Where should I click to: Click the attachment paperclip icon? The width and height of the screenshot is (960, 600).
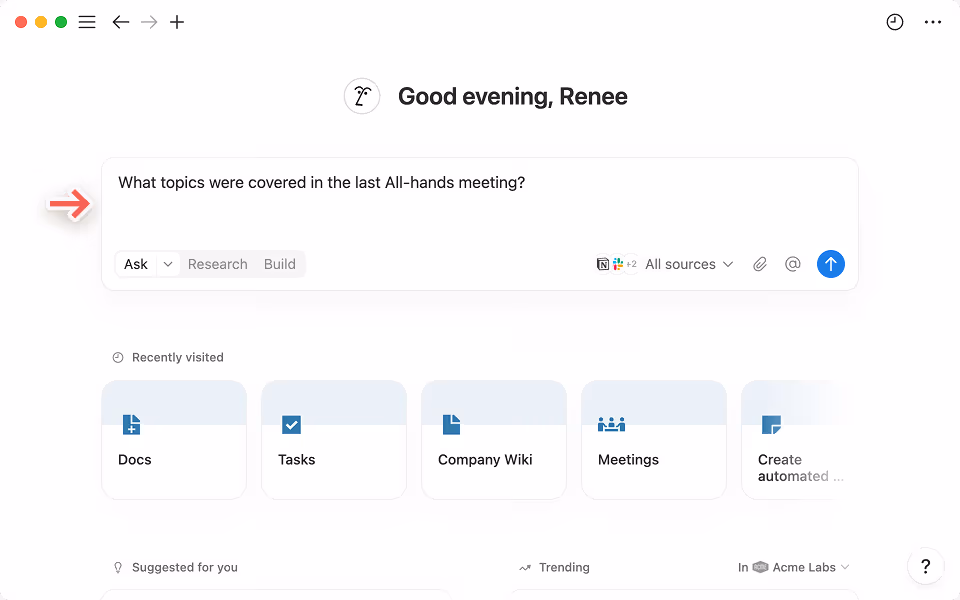click(x=759, y=264)
